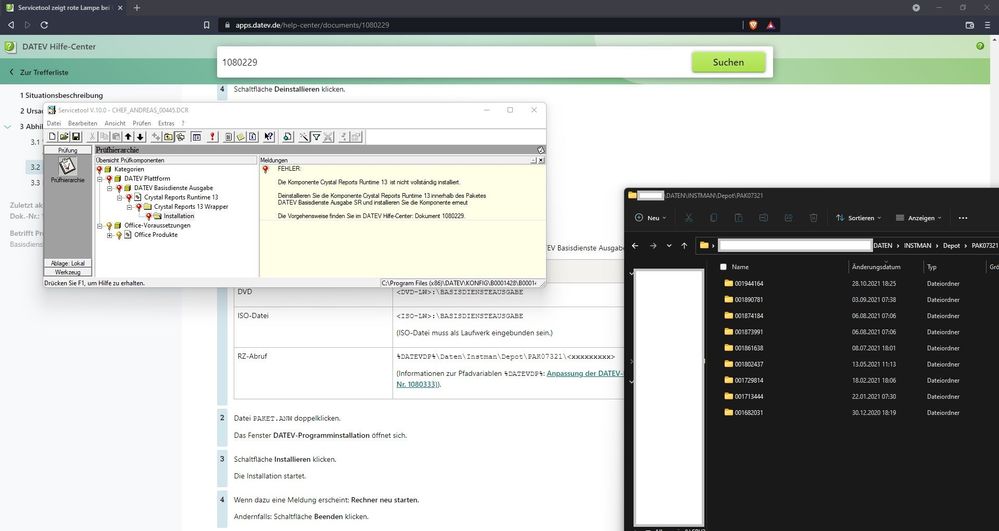Open a new browser tab with plus
The width and height of the screenshot is (999, 531).
(x=136, y=8)
